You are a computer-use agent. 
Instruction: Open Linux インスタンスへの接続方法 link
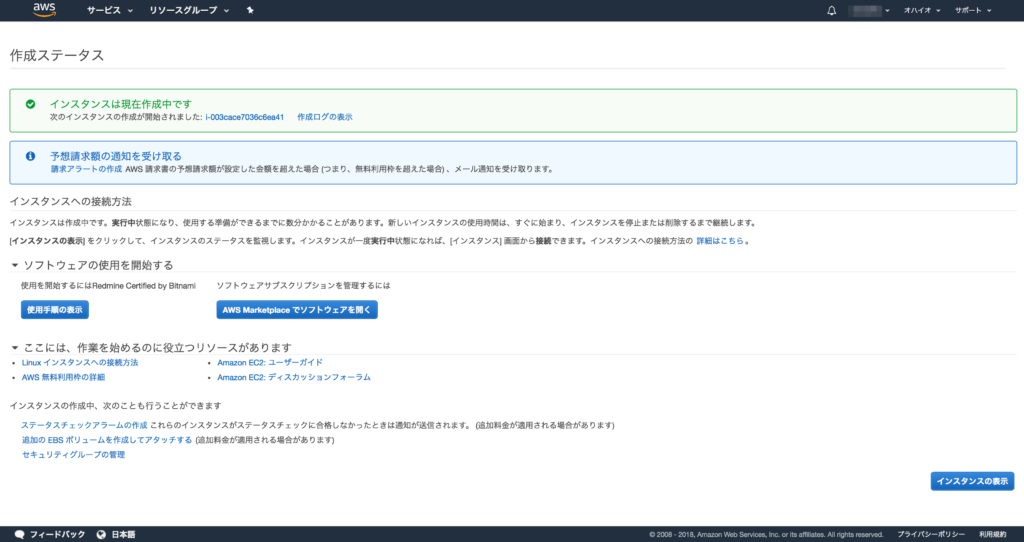tap(79, 362)
